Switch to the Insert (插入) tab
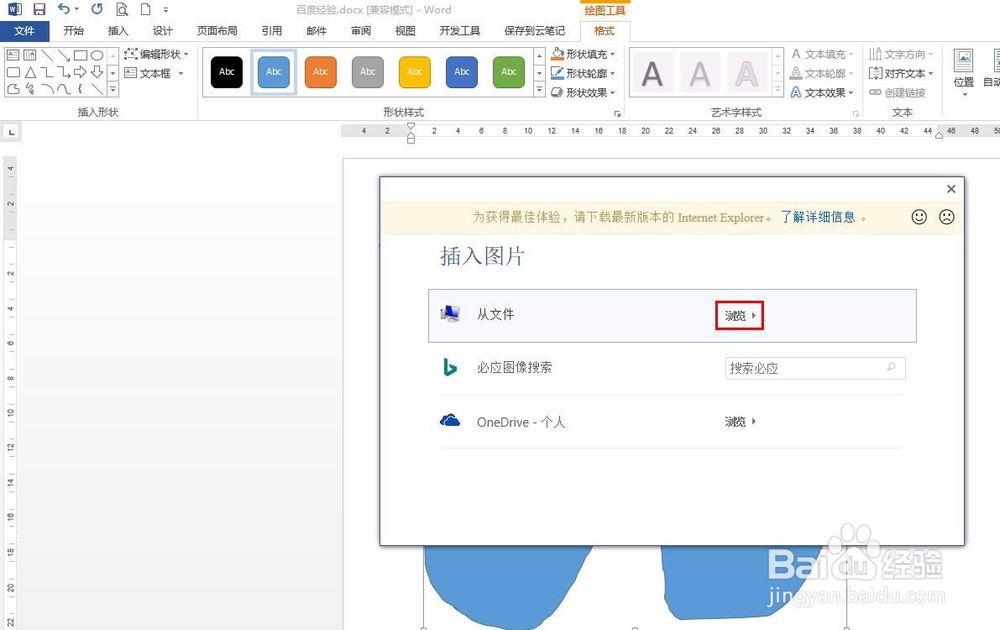 pyautogui.click(x=118, y=31)
